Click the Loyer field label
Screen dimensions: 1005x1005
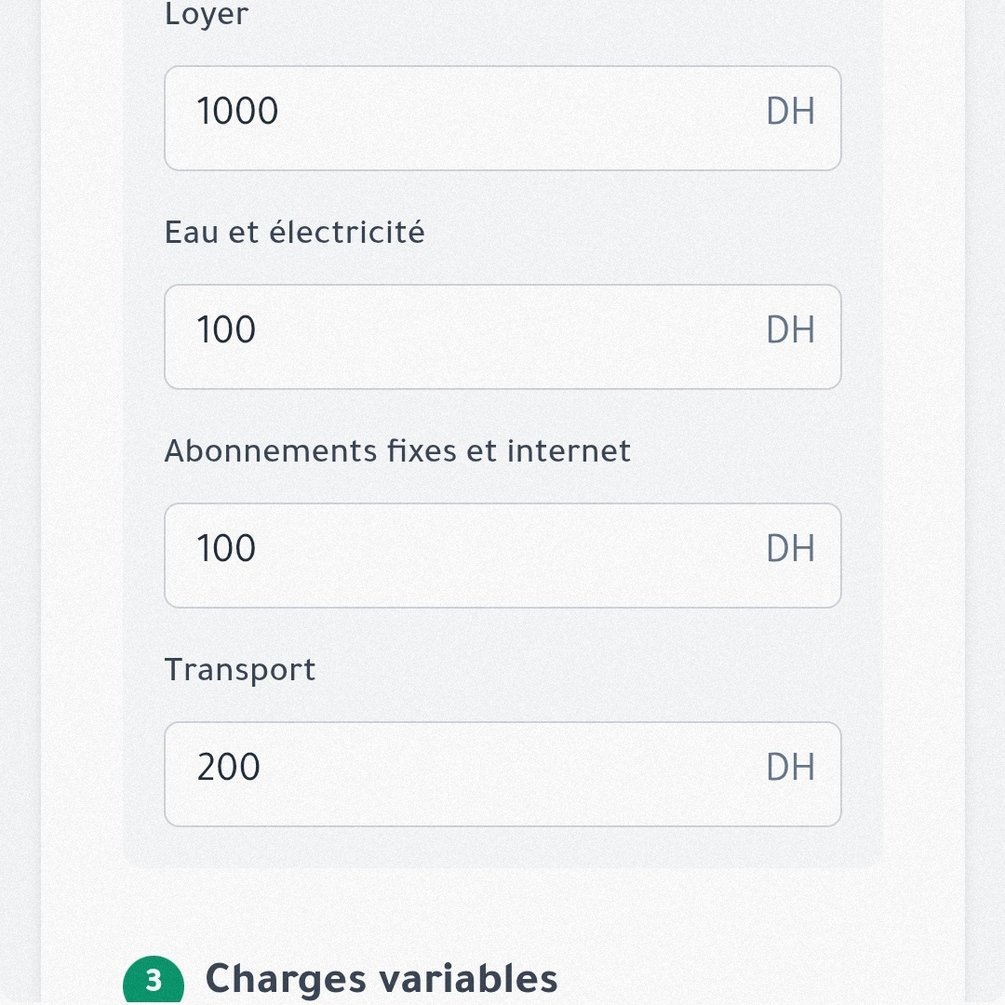pos(206,16)
